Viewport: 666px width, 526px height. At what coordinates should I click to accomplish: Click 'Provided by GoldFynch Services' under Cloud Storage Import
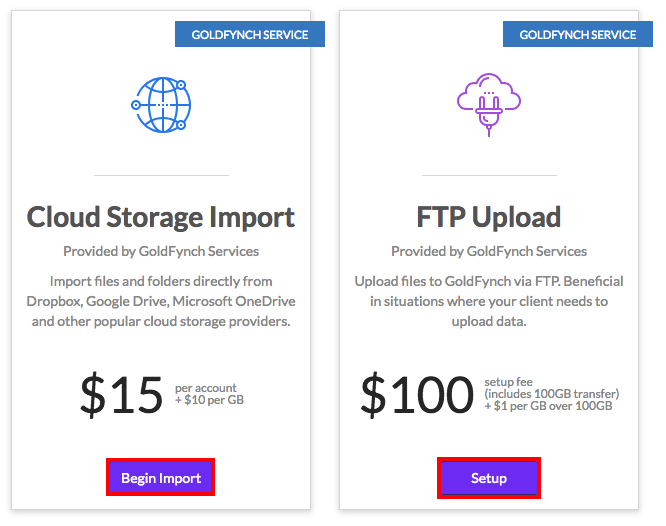161,251
